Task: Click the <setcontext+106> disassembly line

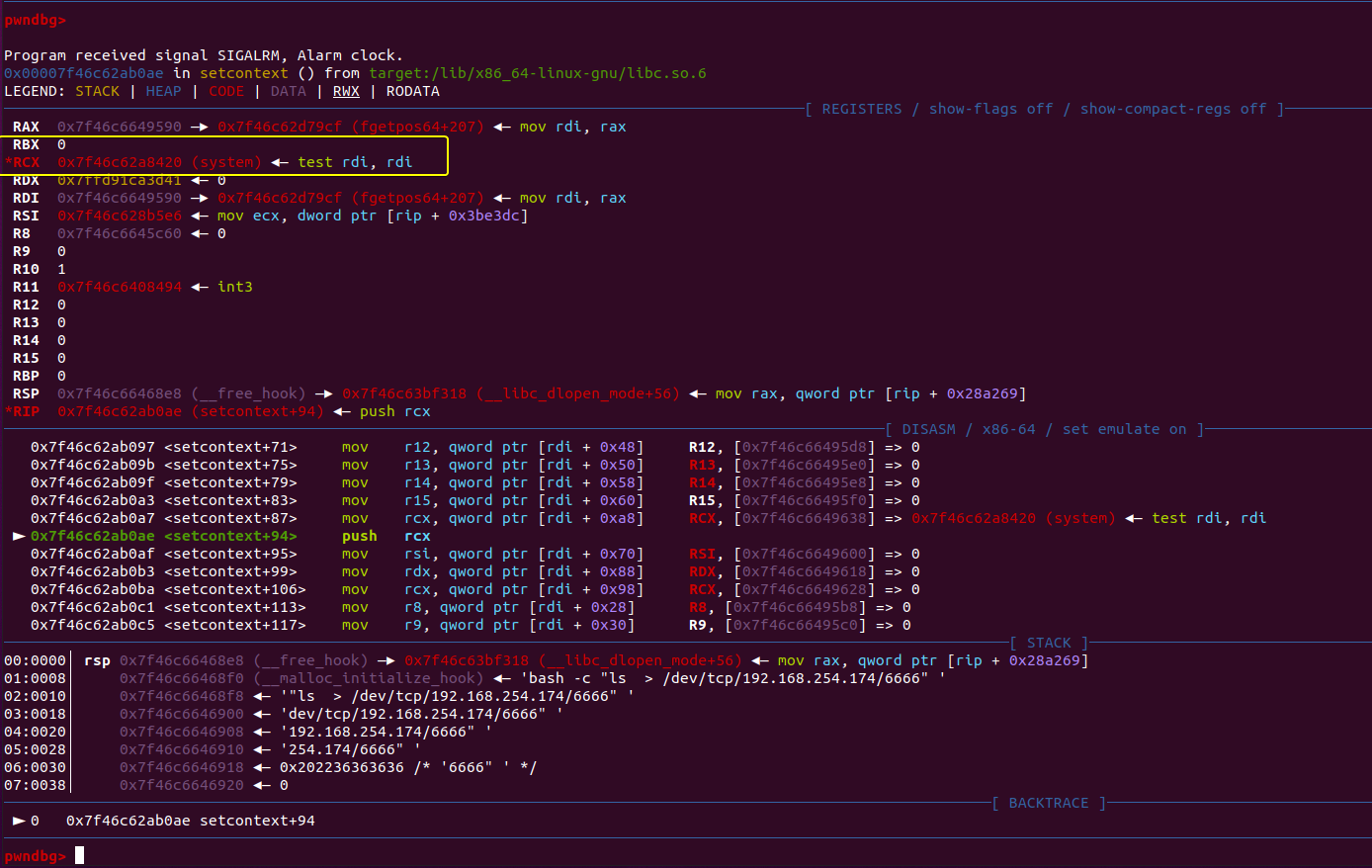Action: coord(474,589)
